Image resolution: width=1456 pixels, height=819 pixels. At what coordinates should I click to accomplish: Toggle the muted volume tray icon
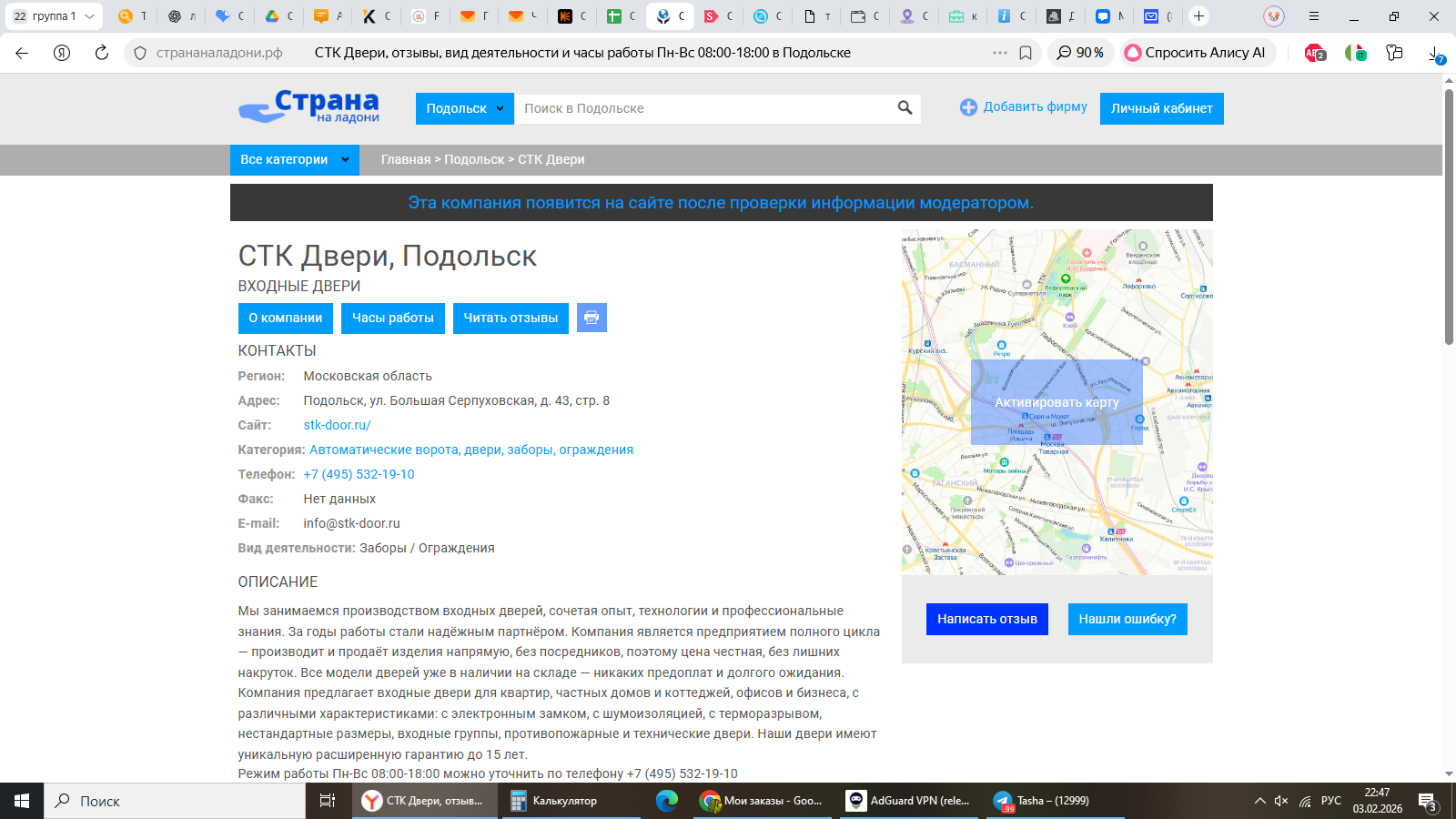pos(1281,801)
